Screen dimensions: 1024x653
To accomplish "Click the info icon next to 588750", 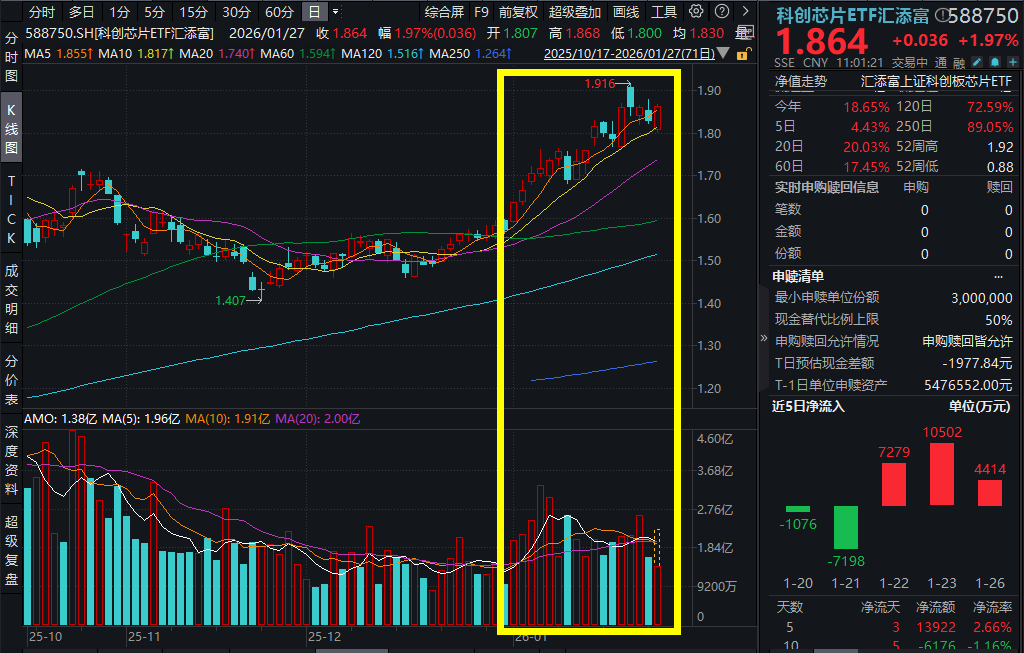I will tap(940, 15).
